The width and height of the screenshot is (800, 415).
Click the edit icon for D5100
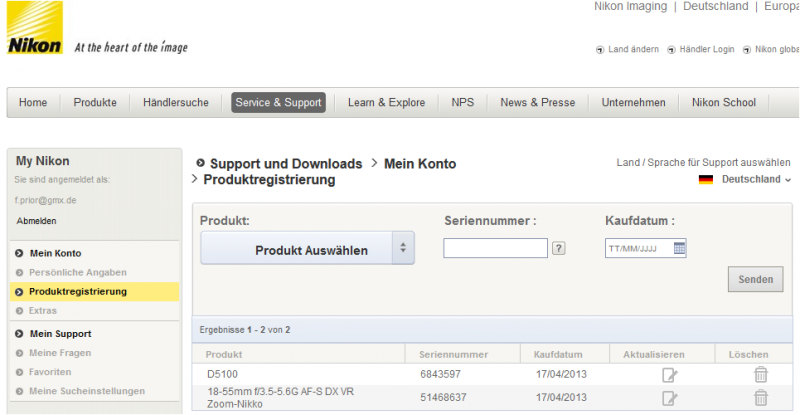point(669,375)
